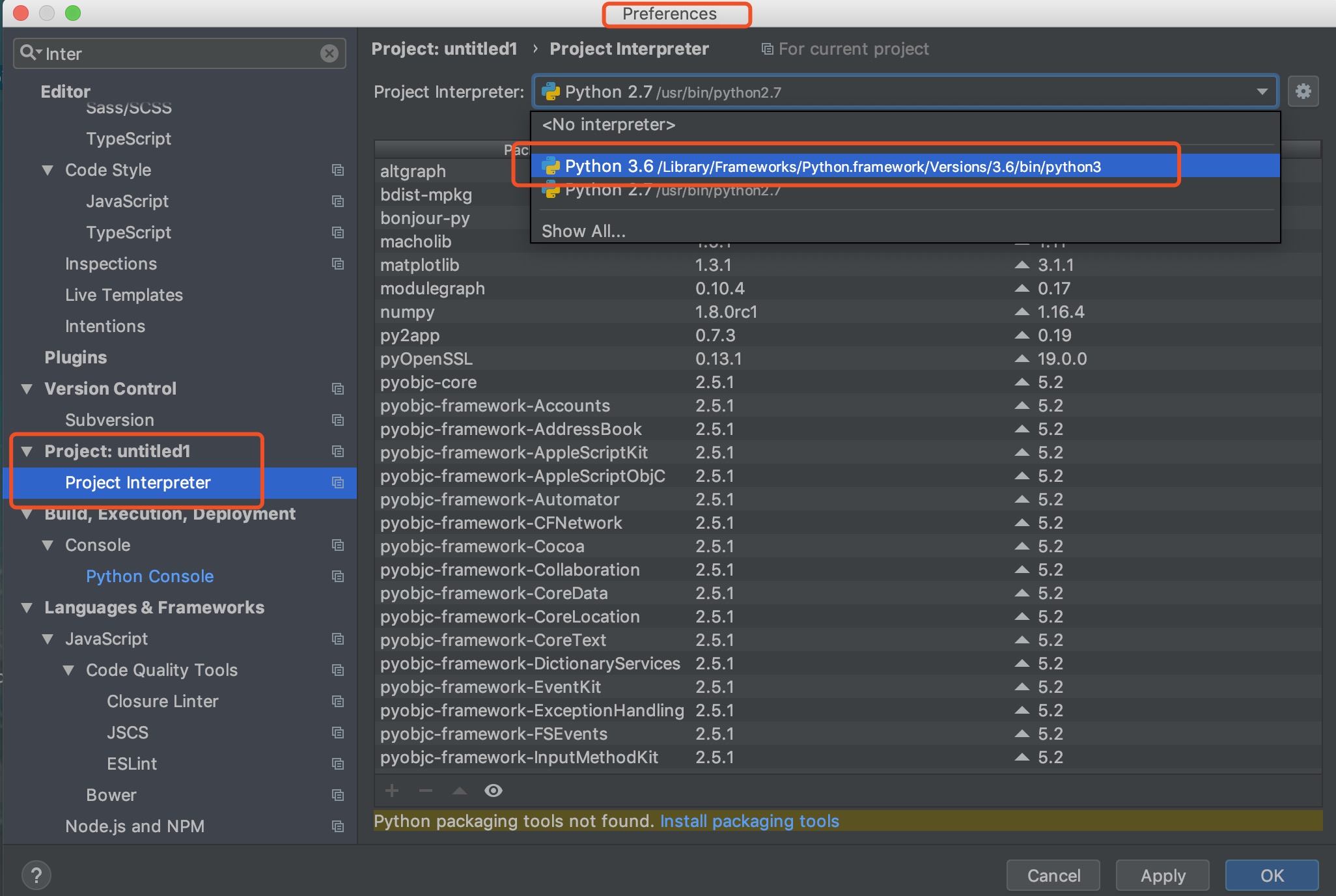Select the <No interpreter> option
This screenshot has height=896, width=1336.
(608, 124)
